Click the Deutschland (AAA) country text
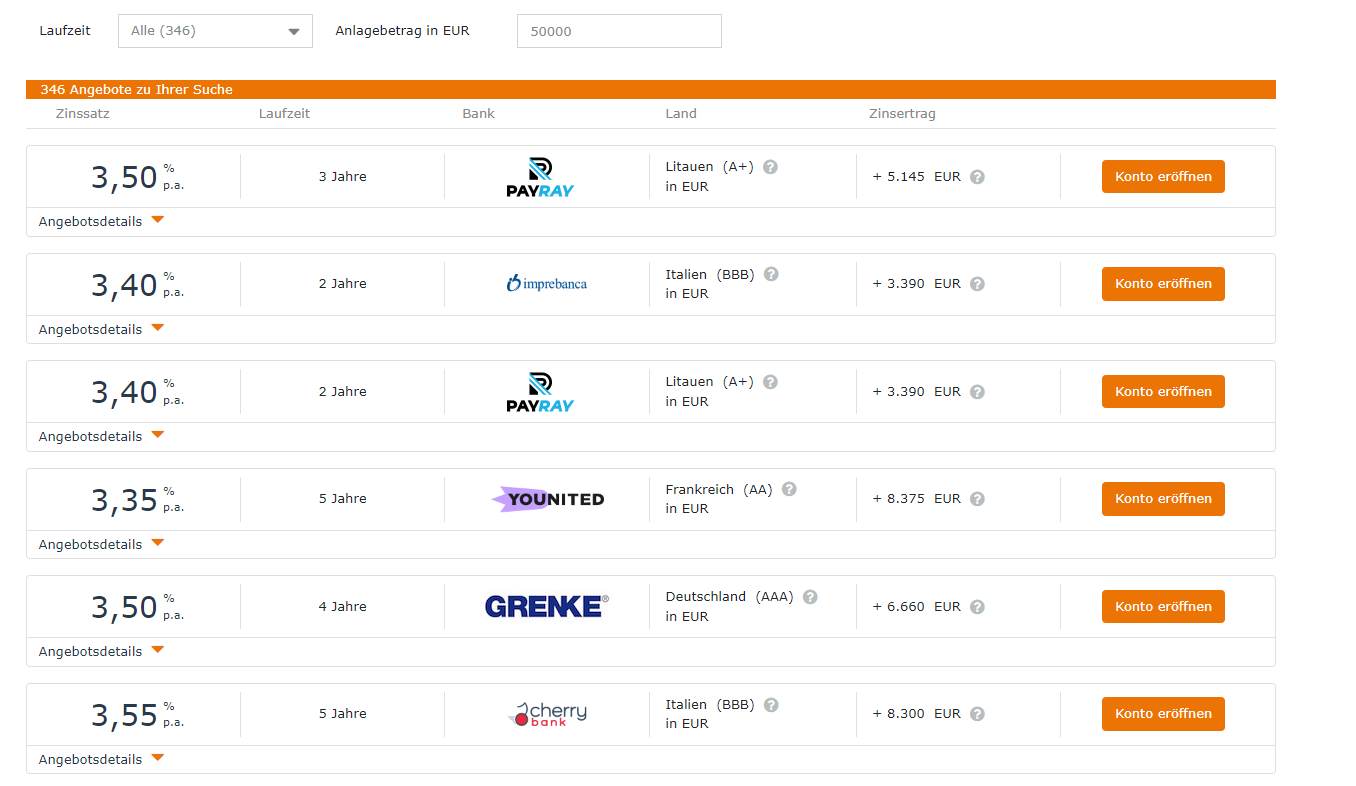The width and height of the screenshot is (1356, 786). coord(729,597)
